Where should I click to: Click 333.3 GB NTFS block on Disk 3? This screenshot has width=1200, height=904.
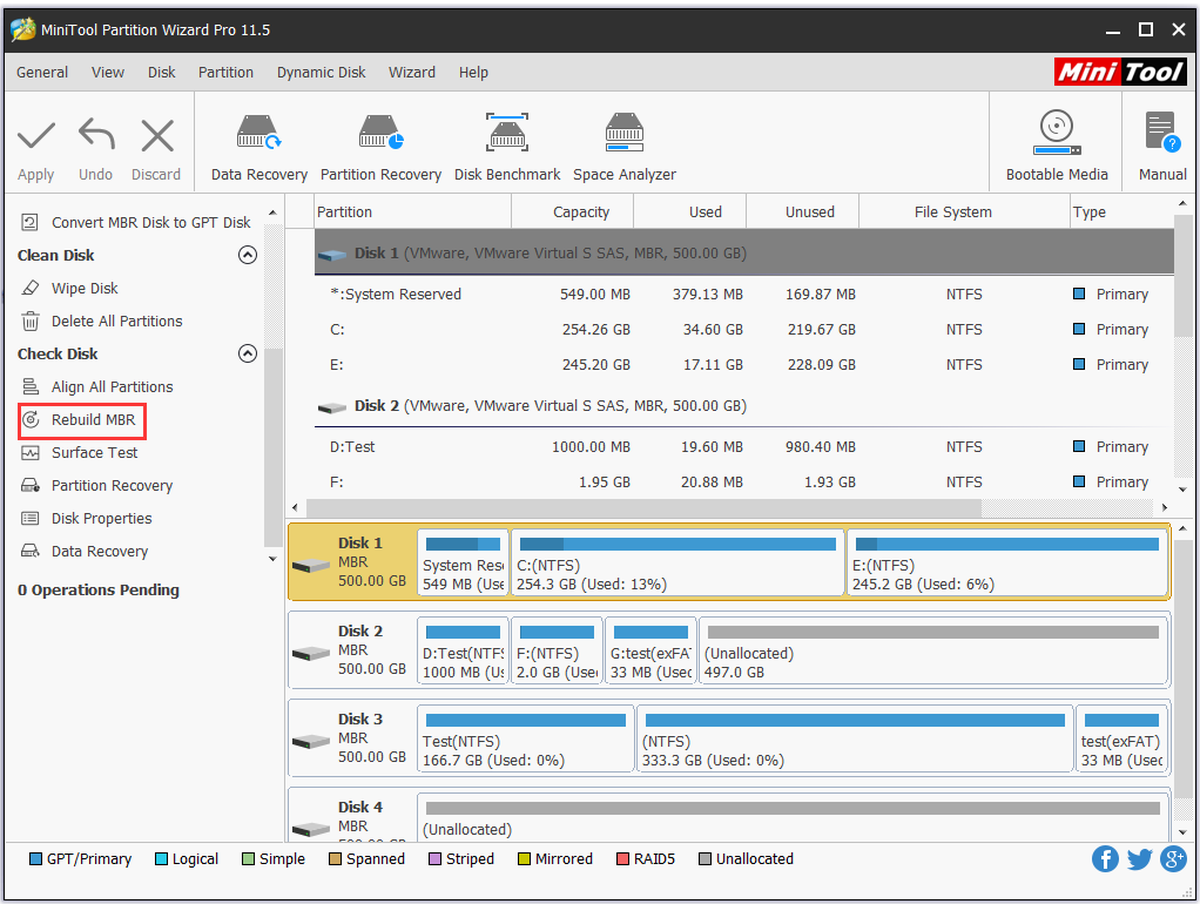(x=854, y=740)
